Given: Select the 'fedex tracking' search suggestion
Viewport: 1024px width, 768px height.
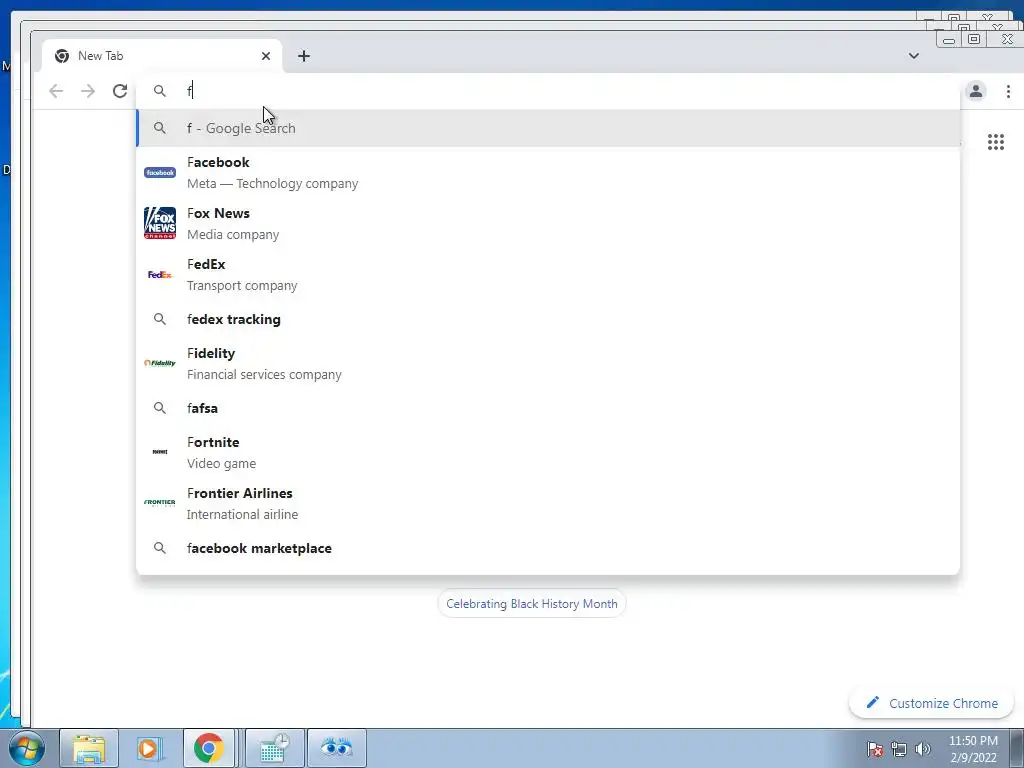Looking at the screenshot, I should [x=548, y=319].
